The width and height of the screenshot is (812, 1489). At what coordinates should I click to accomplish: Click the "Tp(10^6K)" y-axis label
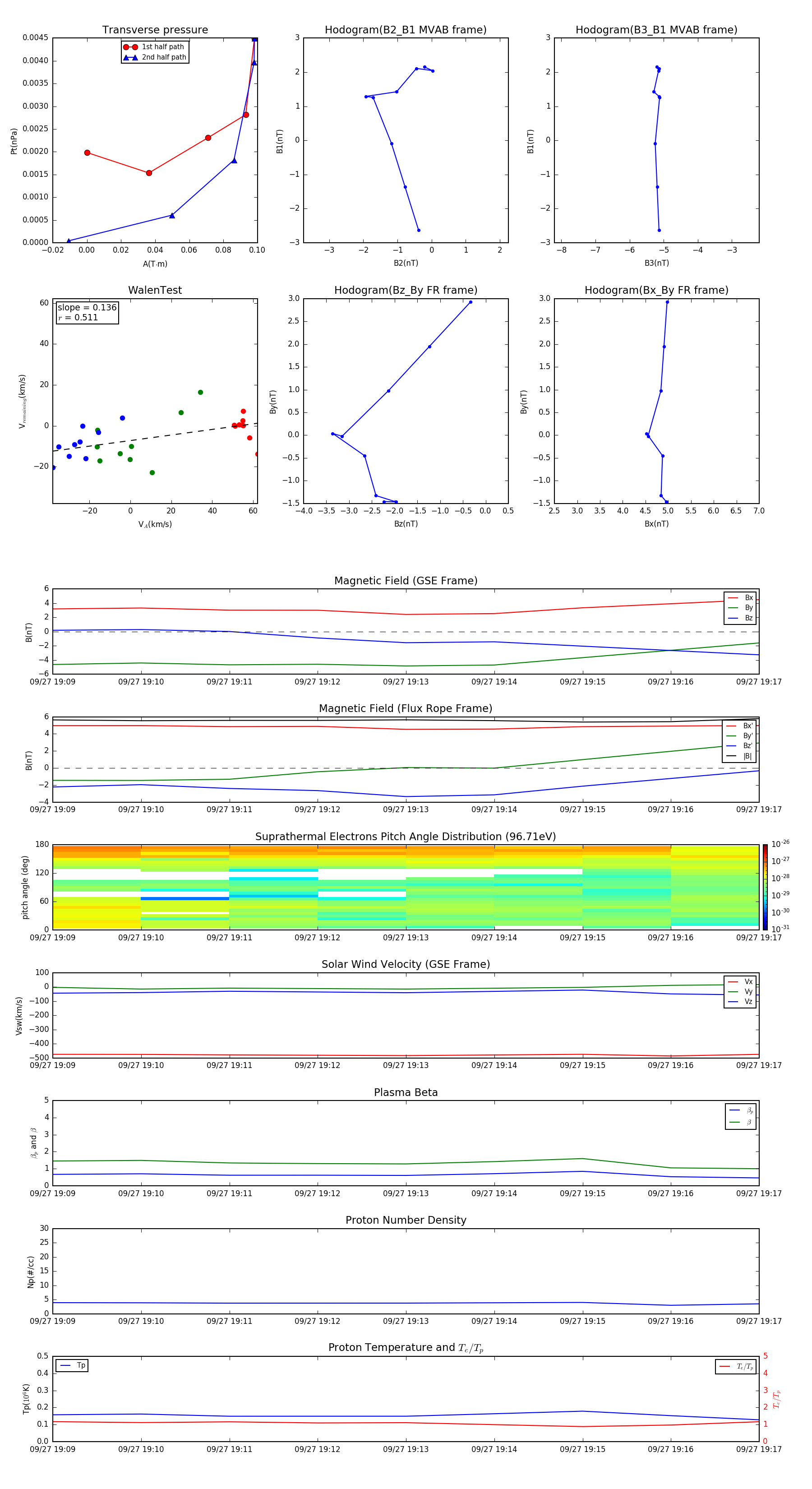pos(26,1399)
